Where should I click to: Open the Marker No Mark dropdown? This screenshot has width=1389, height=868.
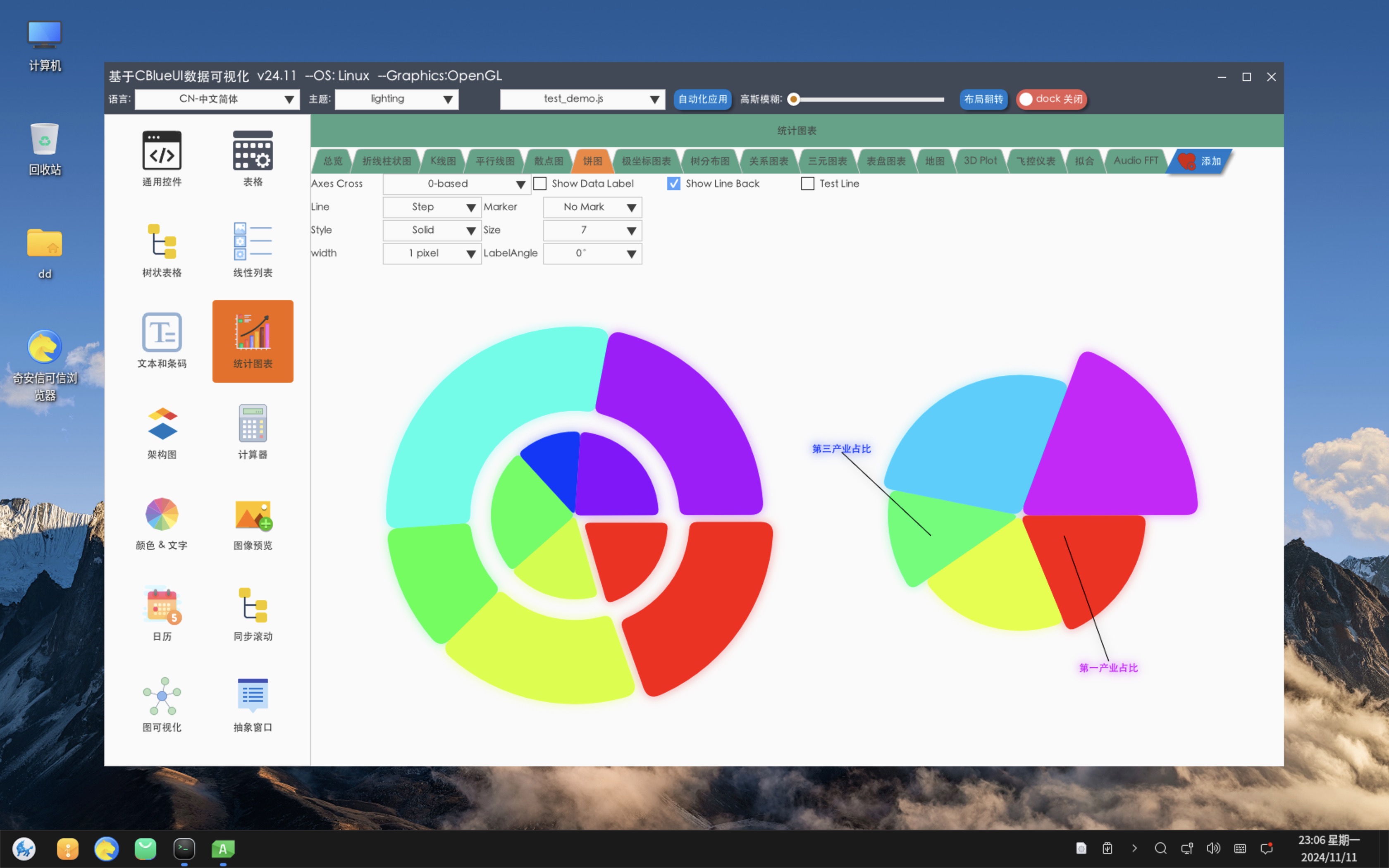(x=592, y=207)
